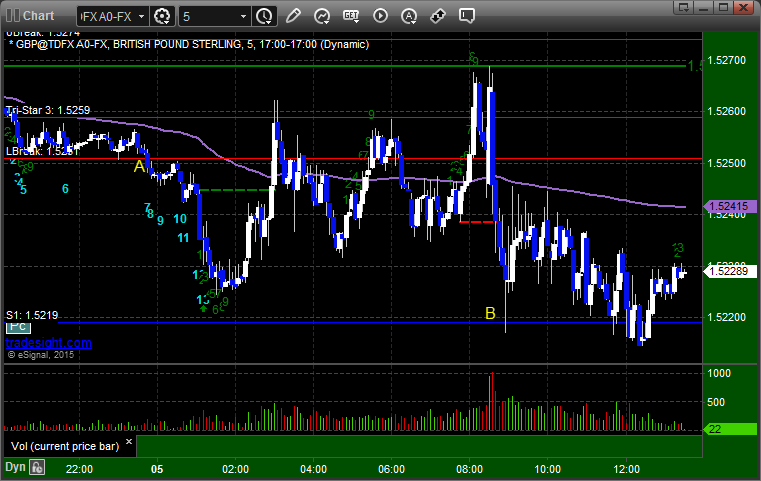The image size is (761, 481).
Task: Click the chart settings gear icon
Action: point(163,16)
